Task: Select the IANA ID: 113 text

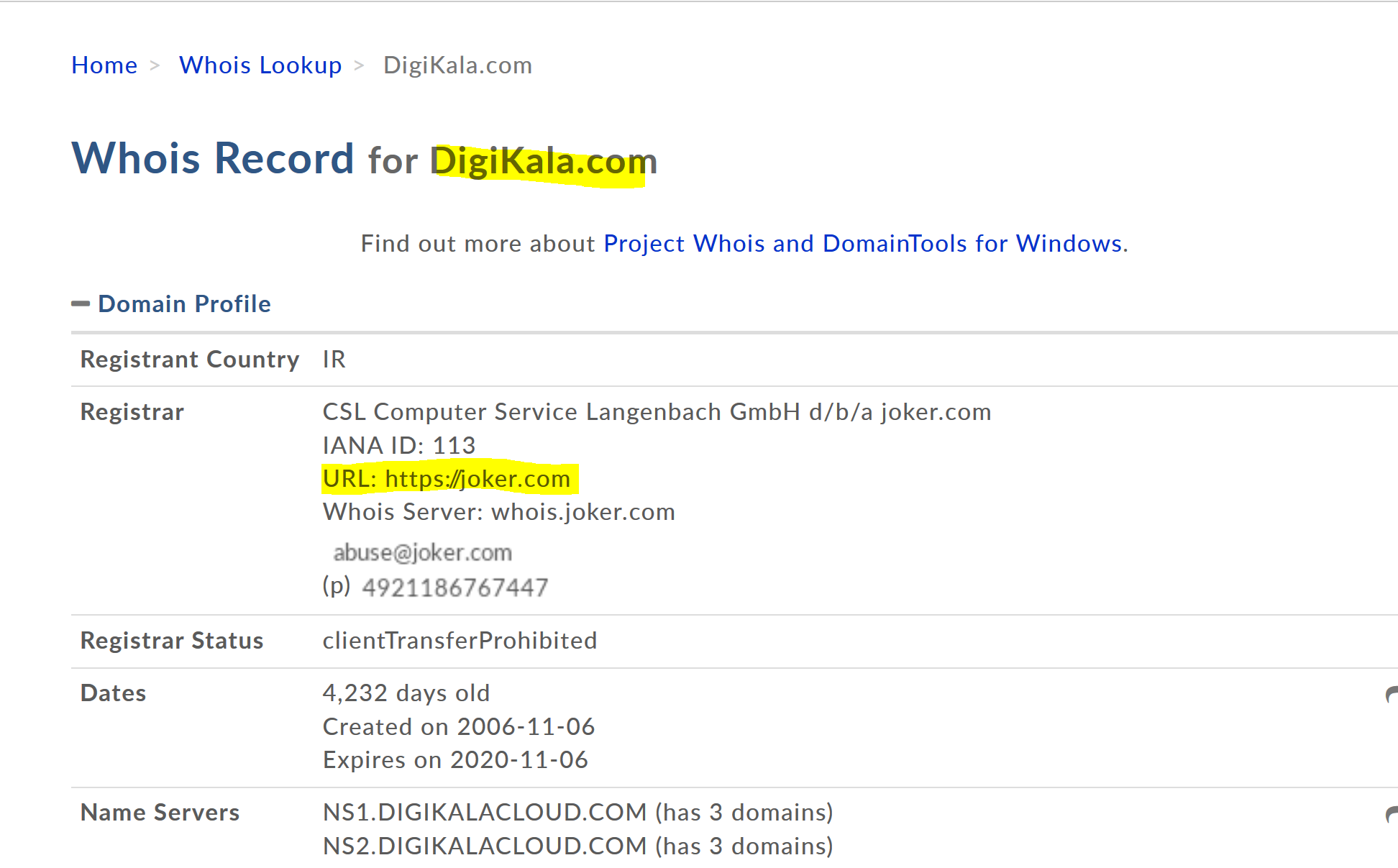Action: point(399,446)
